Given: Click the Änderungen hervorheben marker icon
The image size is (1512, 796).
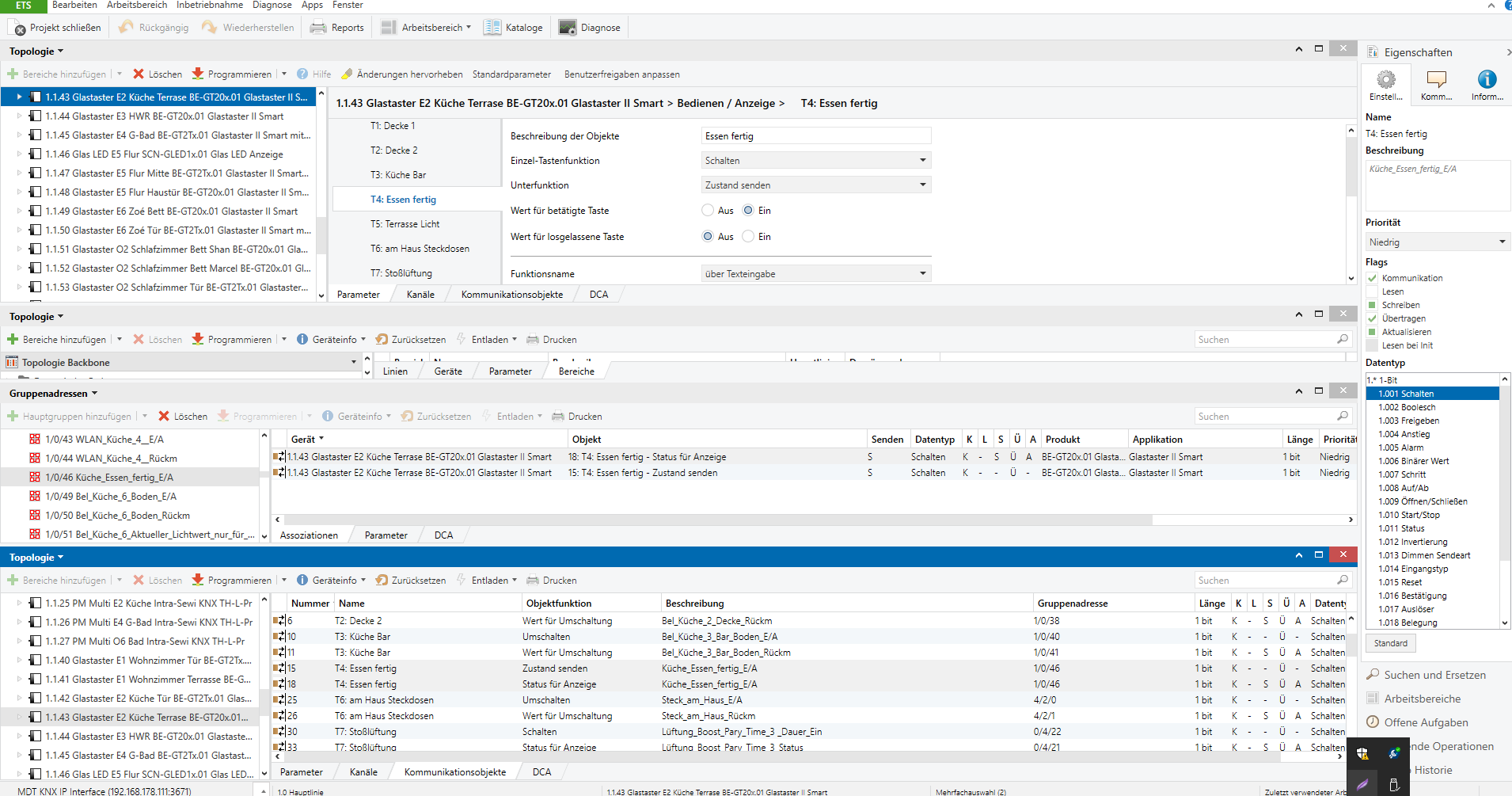Looking at the screenshot, I should coord(347,74).
